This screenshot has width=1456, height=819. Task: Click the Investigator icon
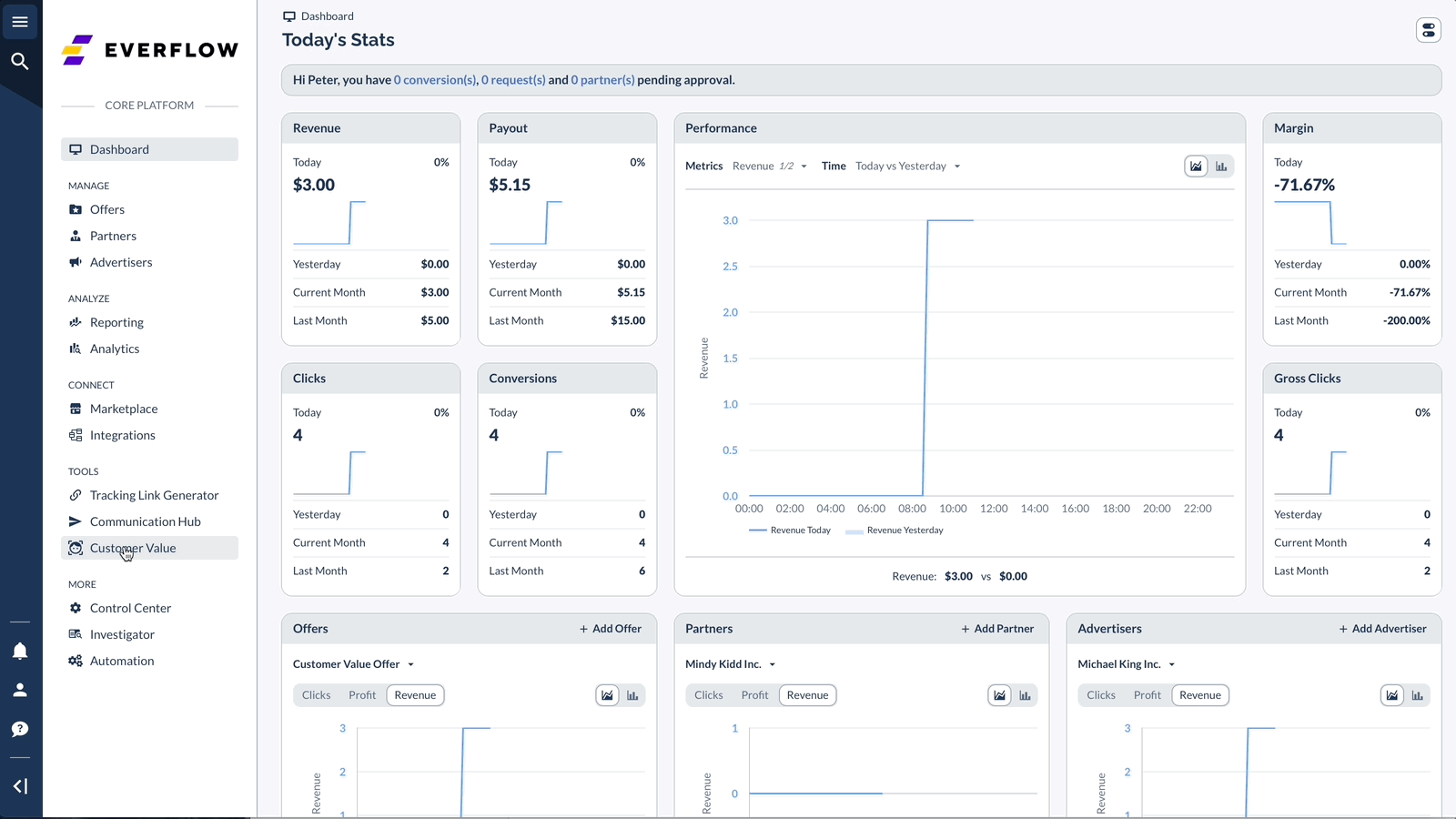pyautogui.click(x=76, y=634)
